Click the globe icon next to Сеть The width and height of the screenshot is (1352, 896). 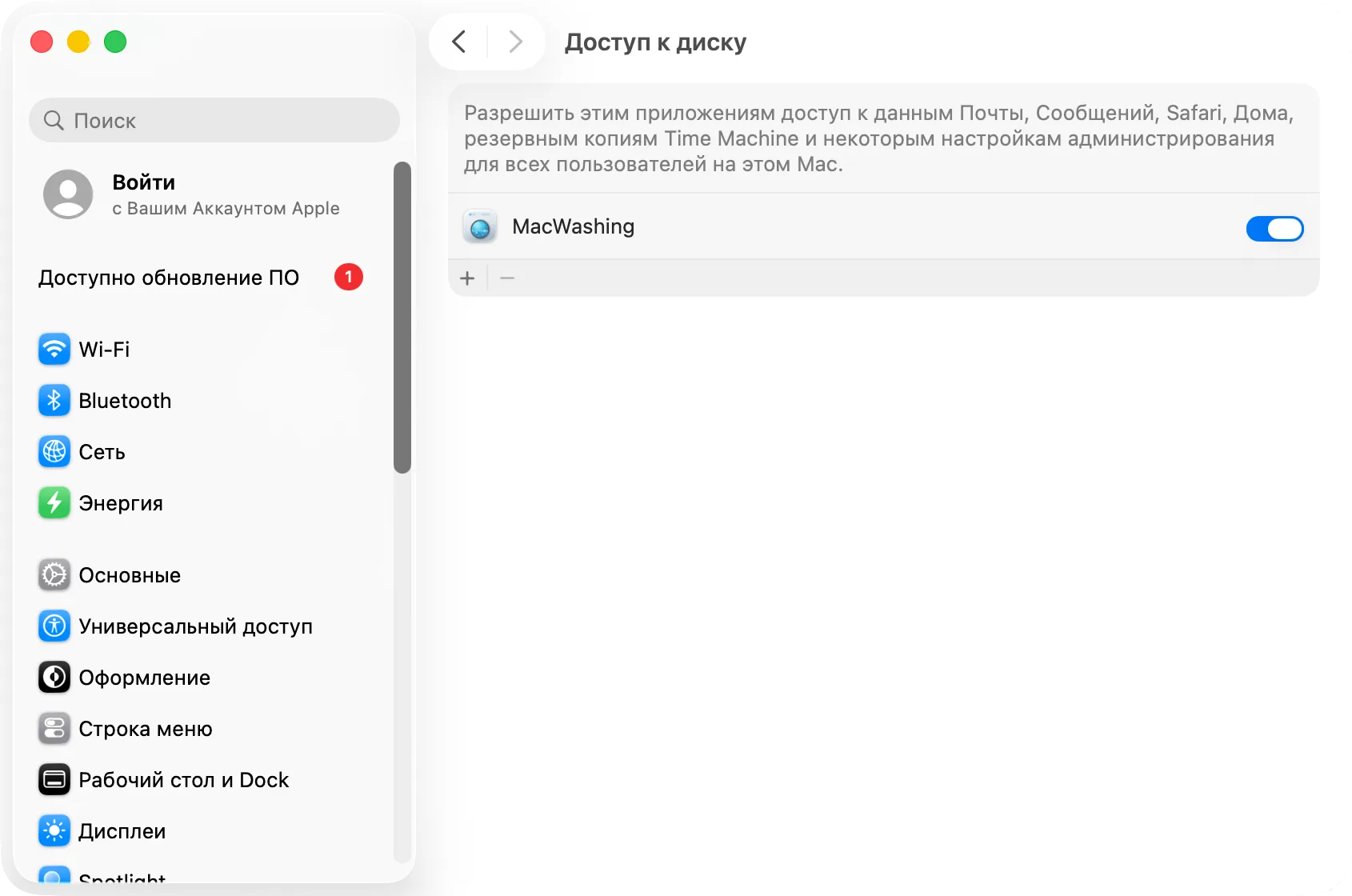pos(54,452)
